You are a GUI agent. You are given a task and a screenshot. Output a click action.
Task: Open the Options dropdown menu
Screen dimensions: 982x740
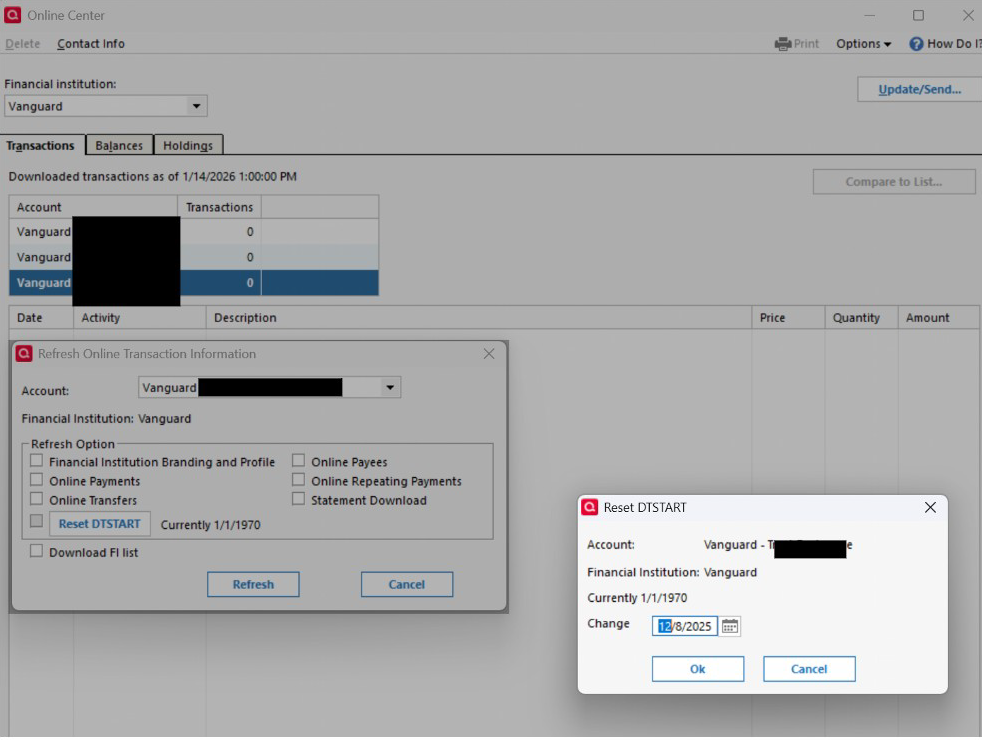click(x=863, y=44)
